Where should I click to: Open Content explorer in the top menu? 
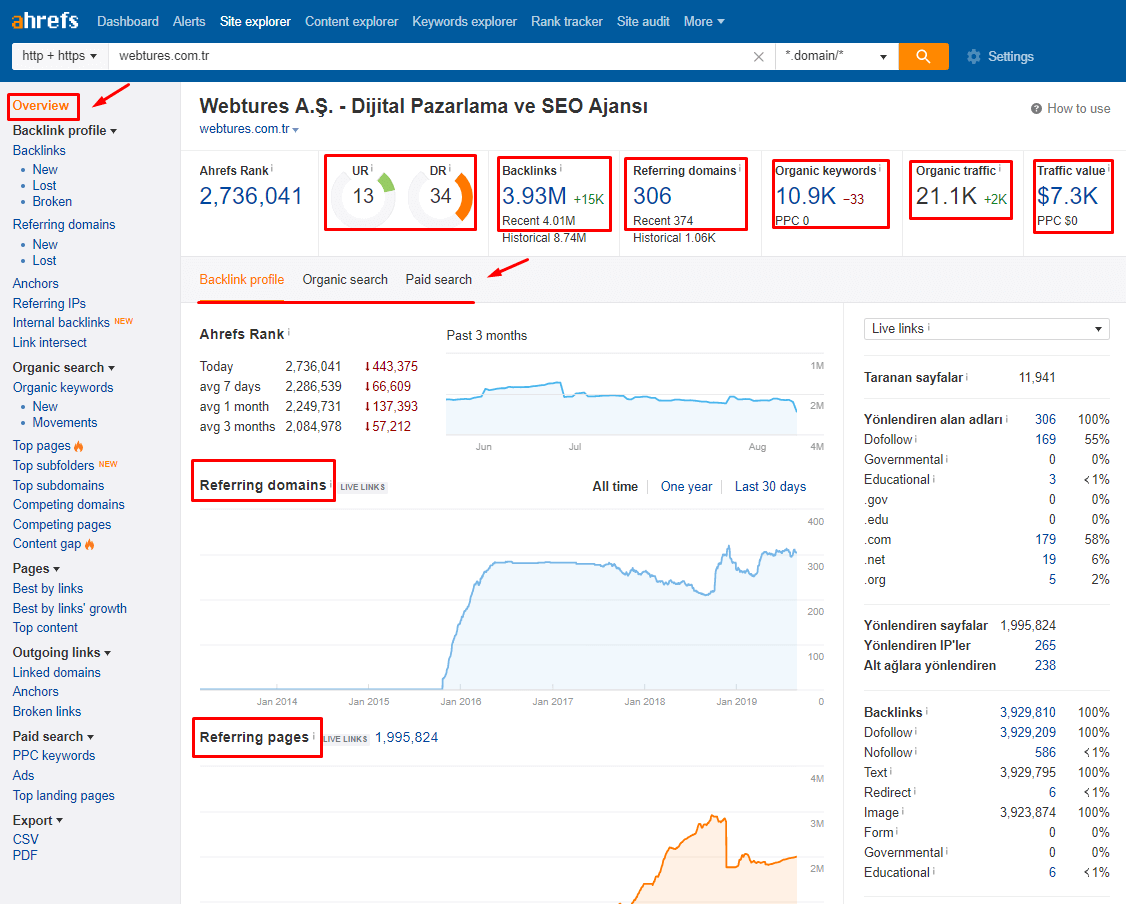[x=351, y=22]
